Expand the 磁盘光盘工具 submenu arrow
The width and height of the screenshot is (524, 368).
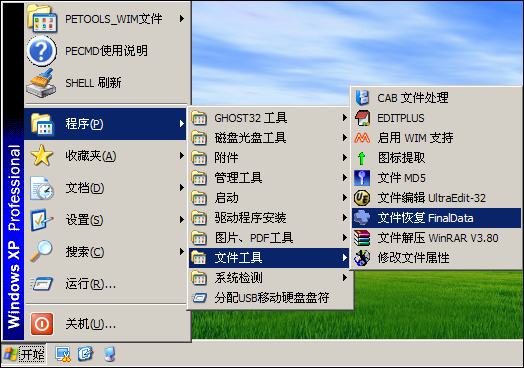(x=345, y=138)
